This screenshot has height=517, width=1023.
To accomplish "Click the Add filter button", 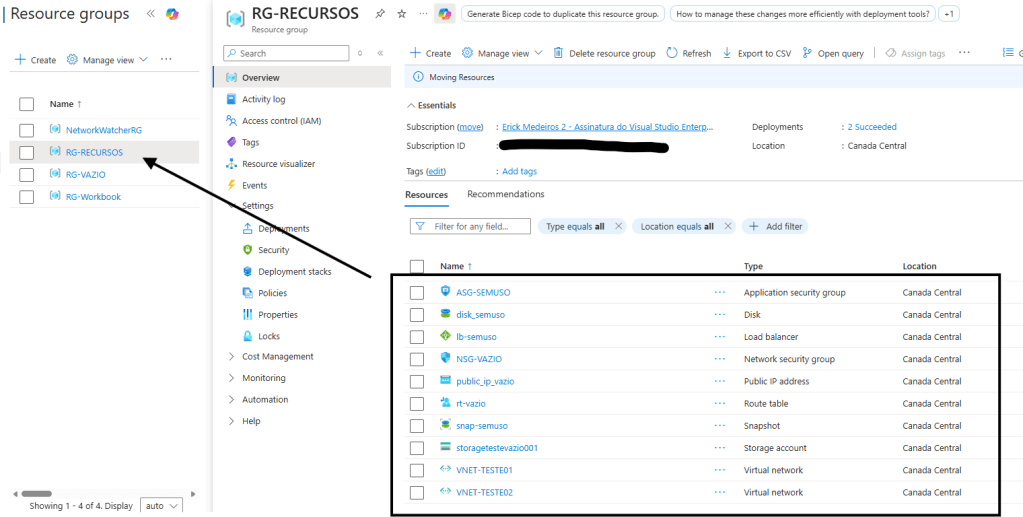I will tap(774, 227).
